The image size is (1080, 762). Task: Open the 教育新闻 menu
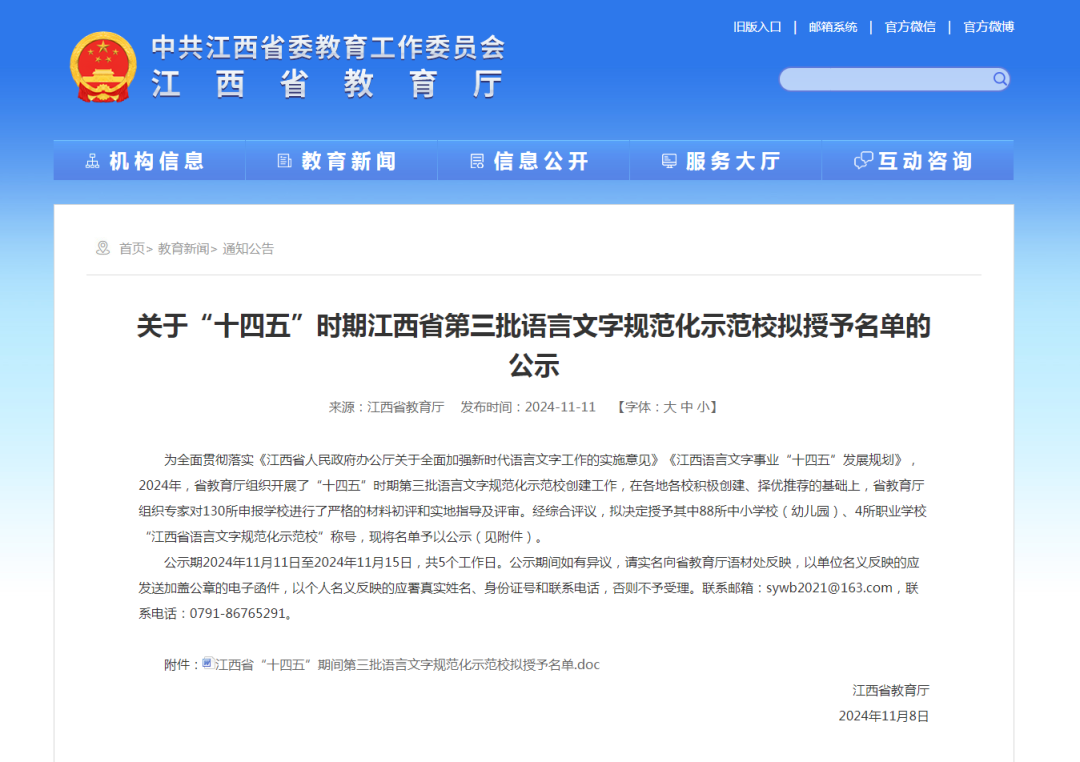point(341,161)
